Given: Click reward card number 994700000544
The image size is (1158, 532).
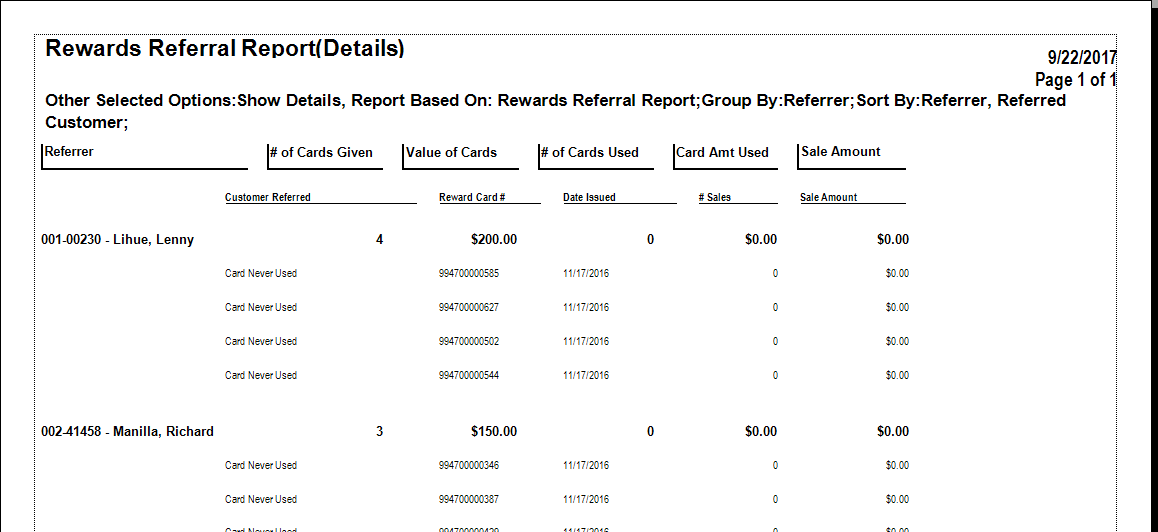Looking at the screenshot, I should (x=468, y=376).
